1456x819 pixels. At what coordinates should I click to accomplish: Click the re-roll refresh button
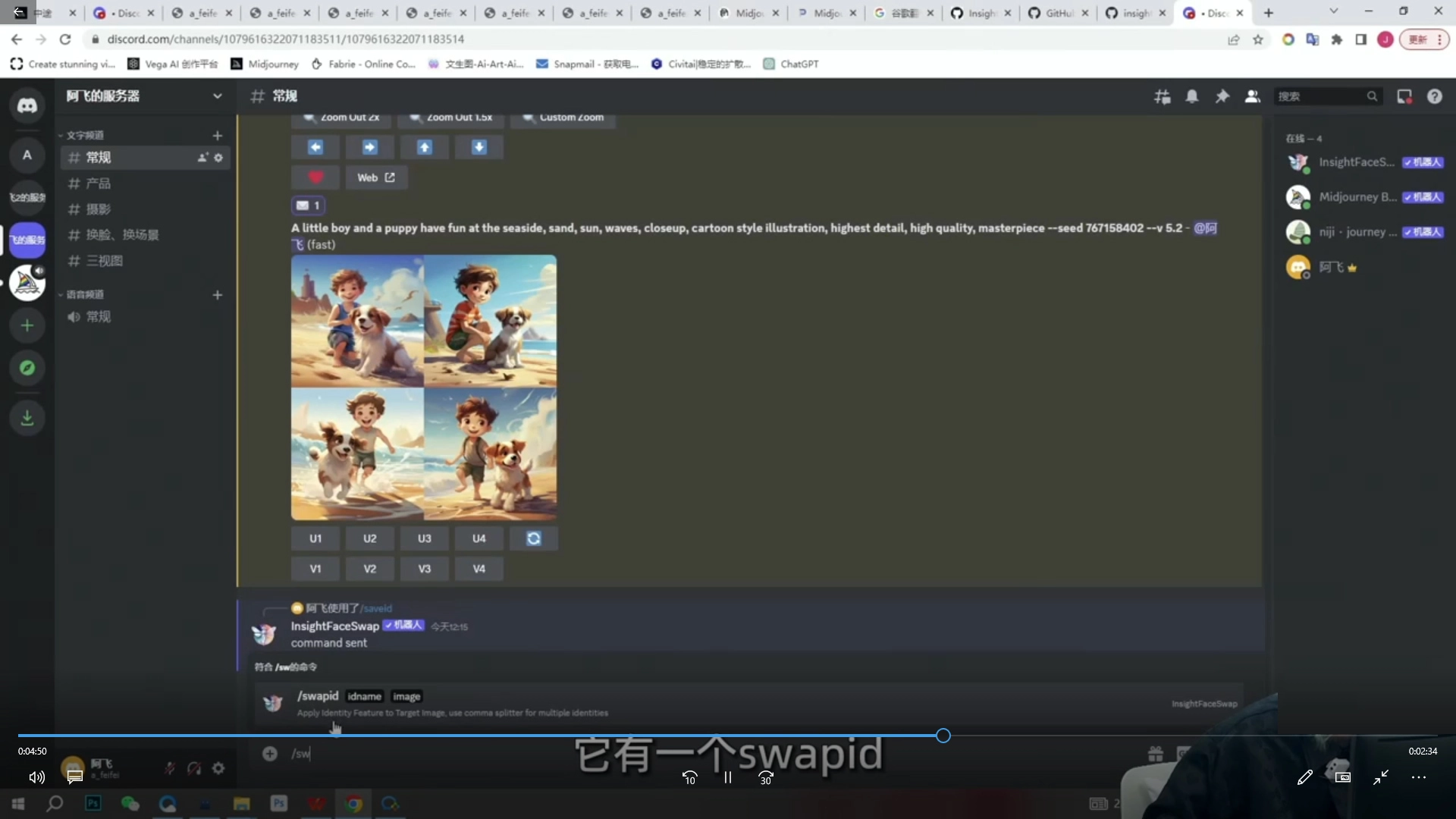coord(534,538)
